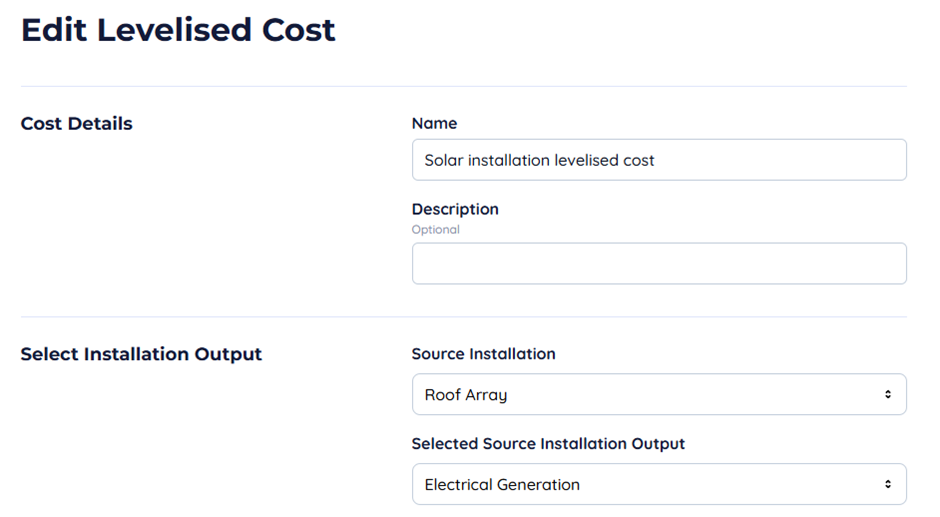
Task: Click the divider line below the page title
Action: click(464, 87)
